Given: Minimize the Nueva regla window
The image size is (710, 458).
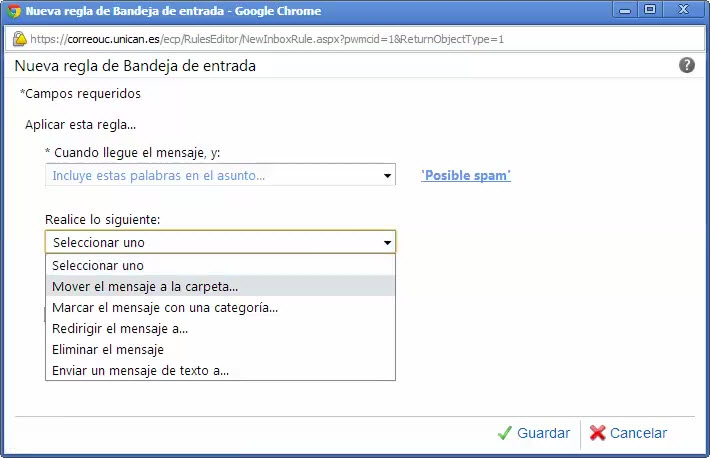Looking at the screenshot, I should point(625,10).
